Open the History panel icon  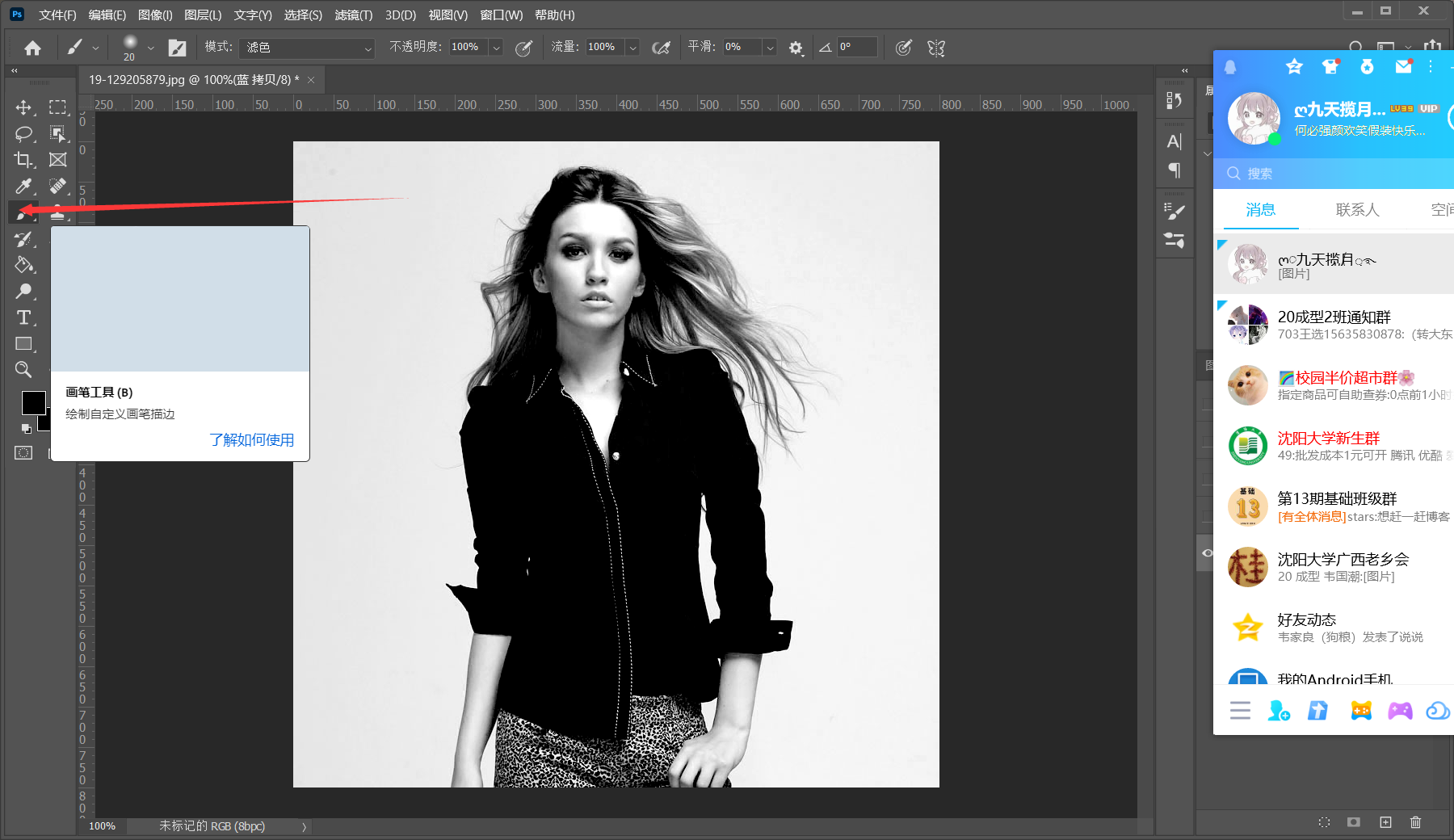pos(1175,100)
